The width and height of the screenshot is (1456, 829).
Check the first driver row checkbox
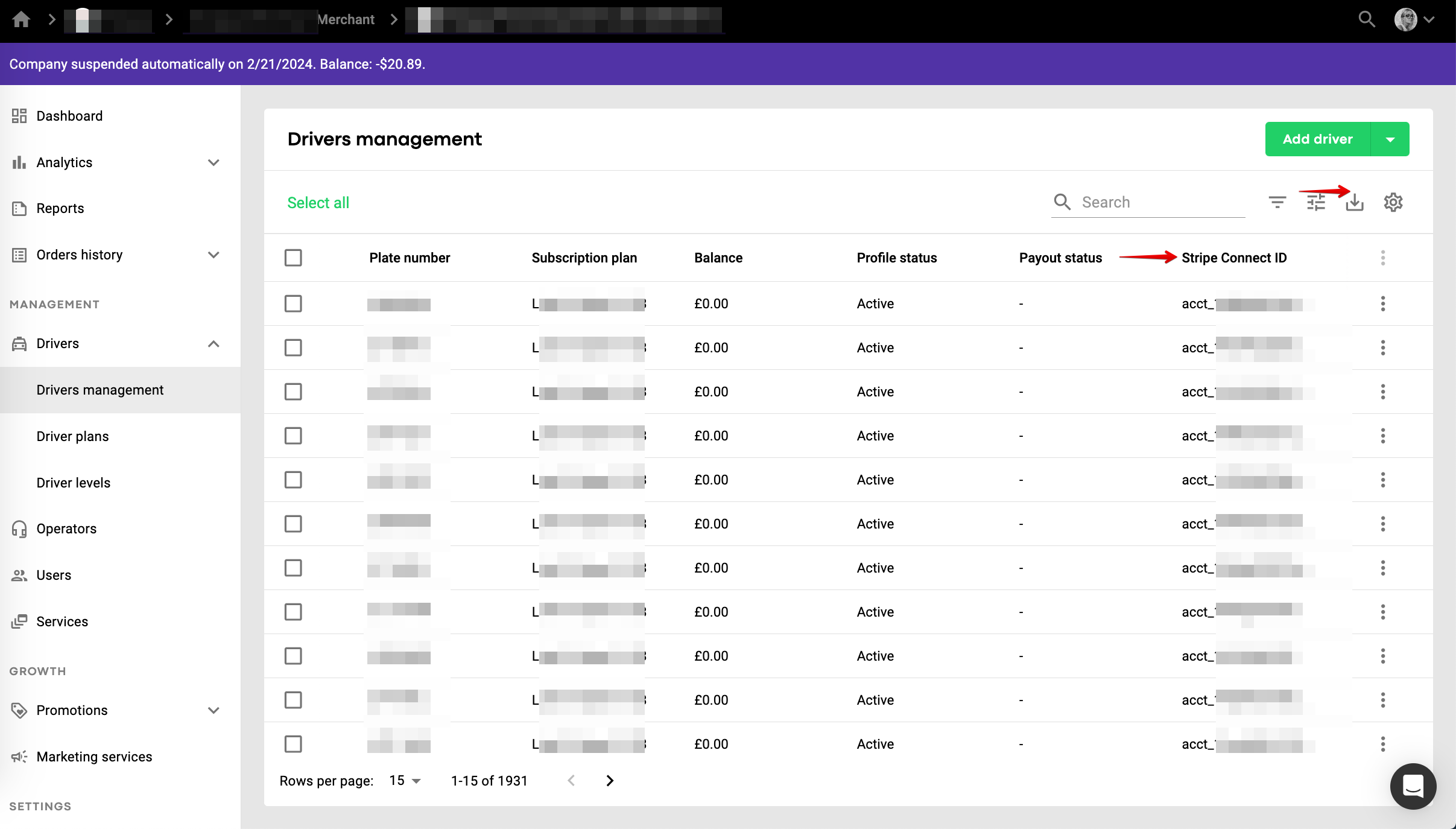293,303
